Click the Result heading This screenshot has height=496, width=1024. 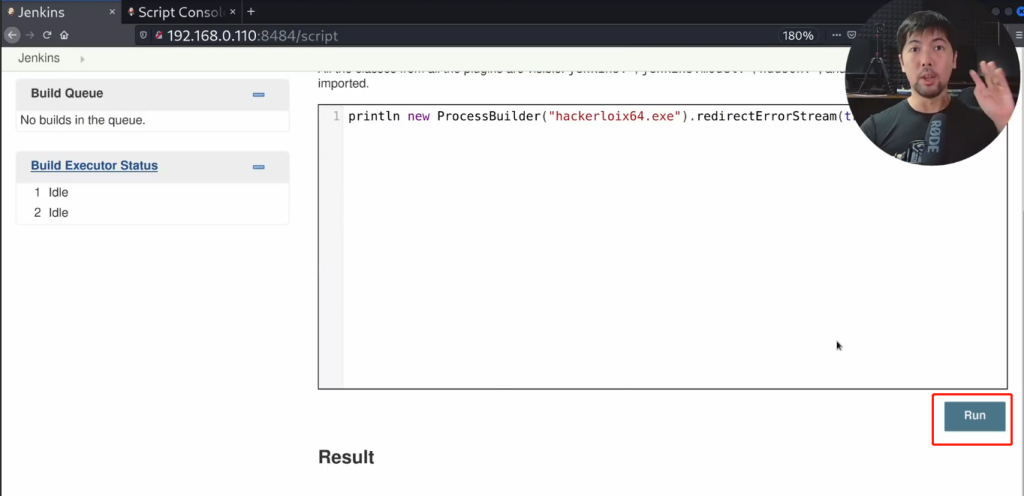(346, 457)
